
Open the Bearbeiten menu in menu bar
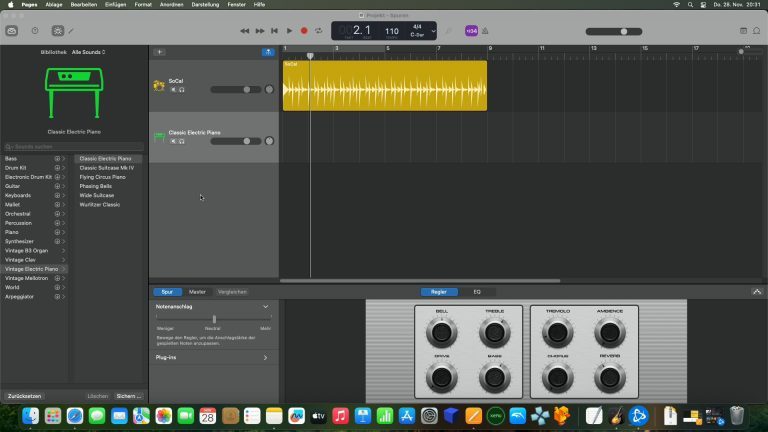coord(84,4)
